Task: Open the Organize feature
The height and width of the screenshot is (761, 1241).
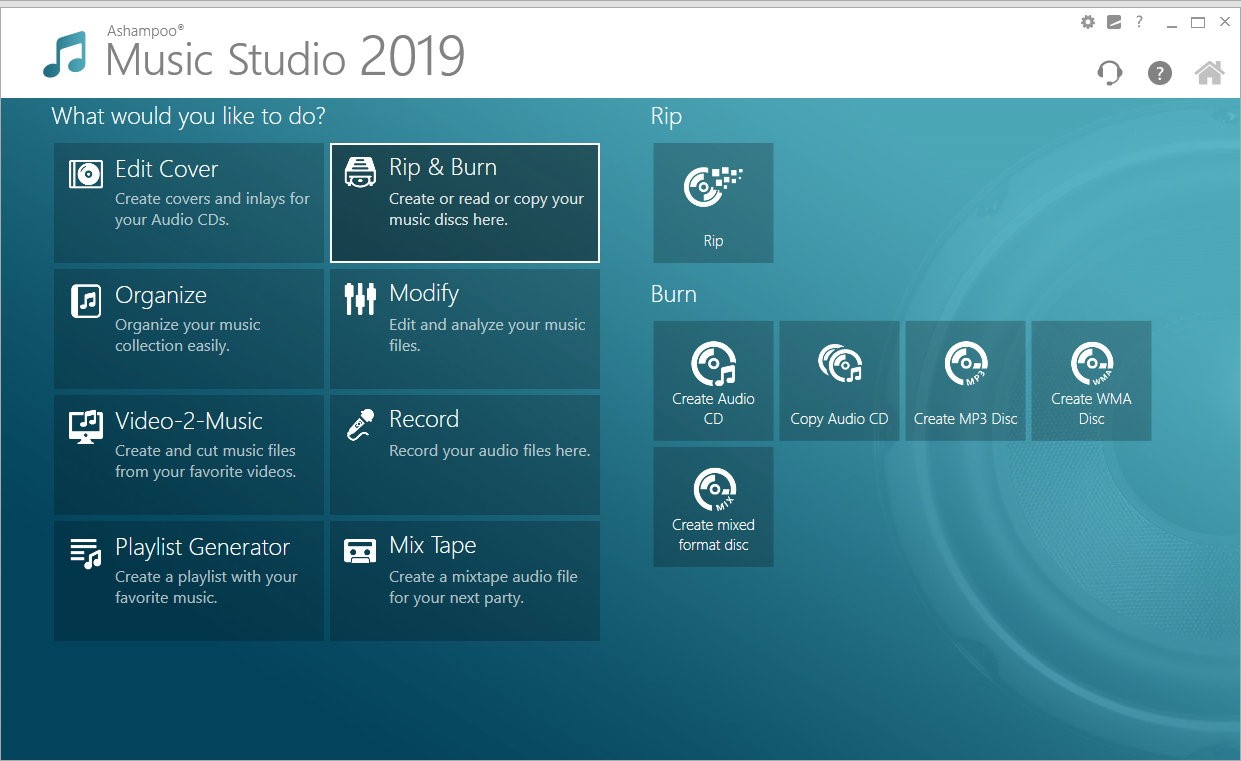Action: 188,328
